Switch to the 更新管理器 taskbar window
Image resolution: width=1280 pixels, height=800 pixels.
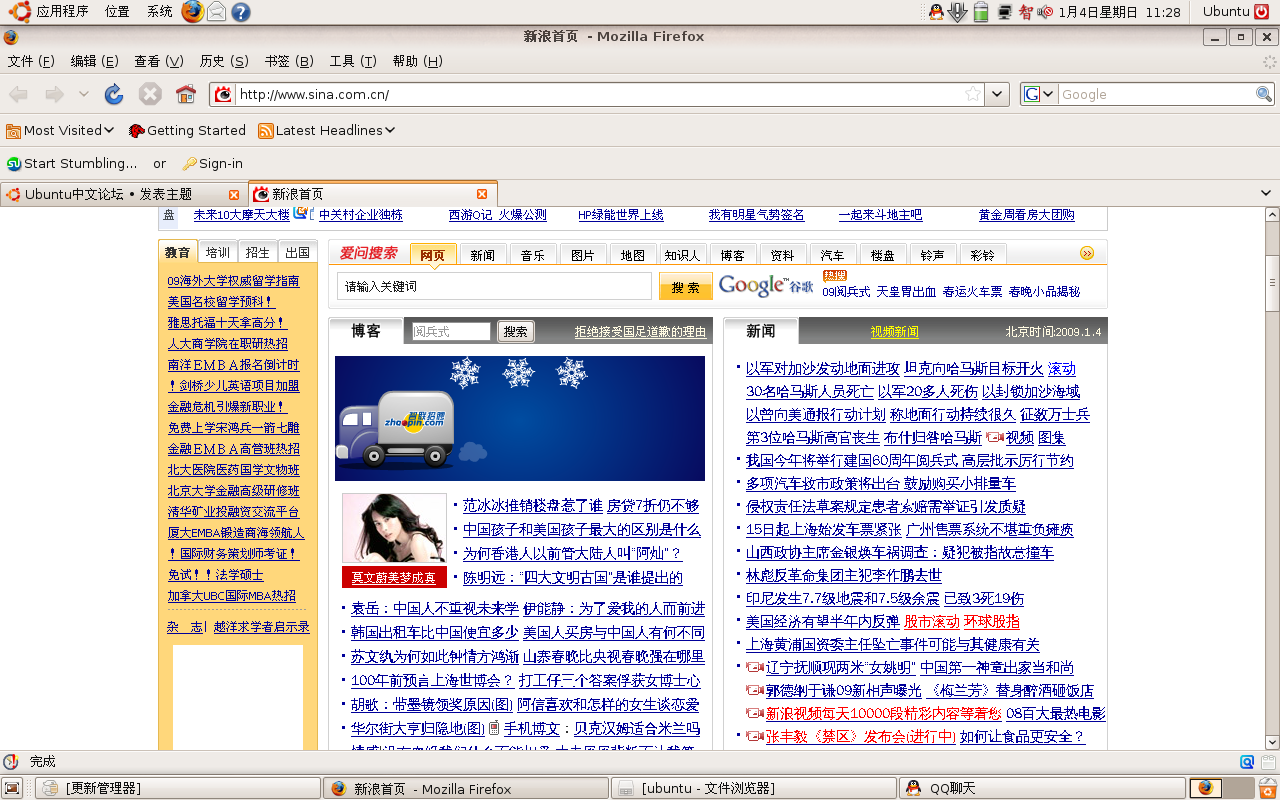click(180, 788)
